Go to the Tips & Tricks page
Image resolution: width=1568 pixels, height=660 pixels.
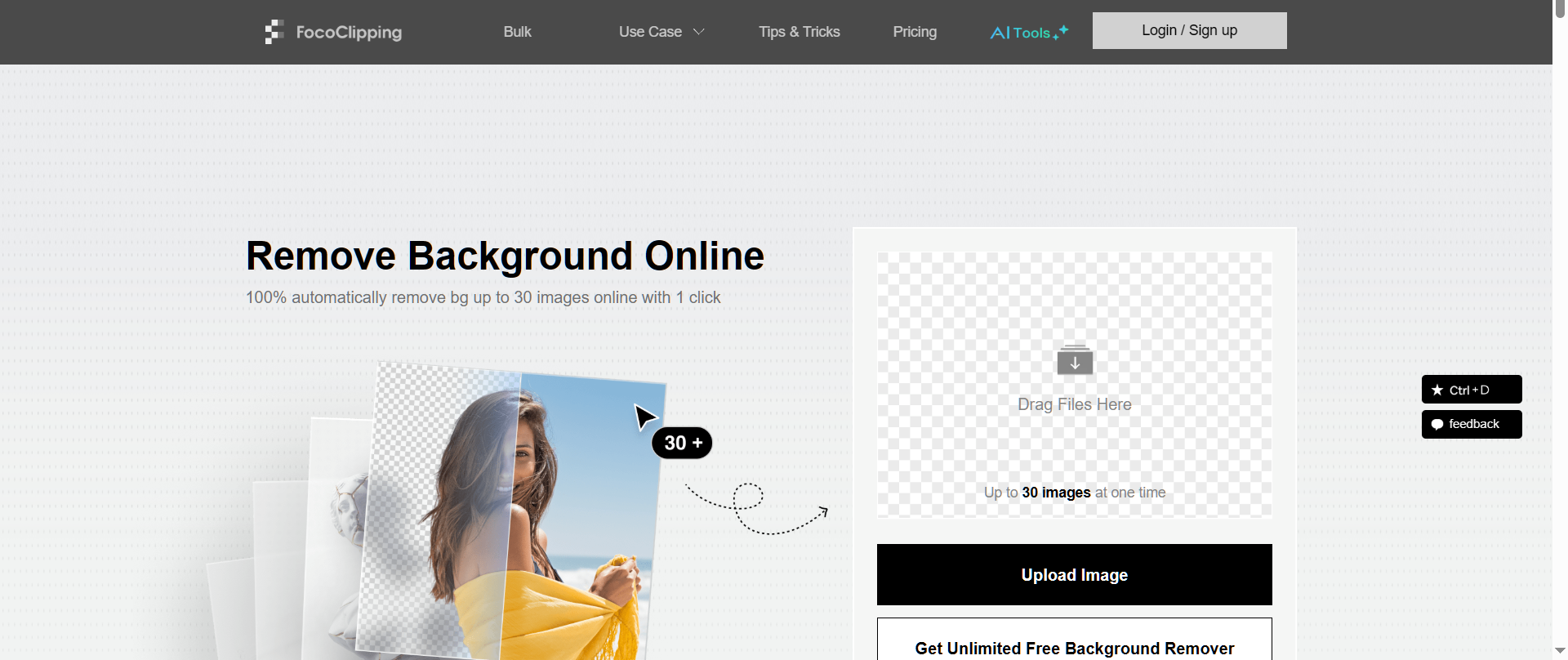tap(799, 32)
